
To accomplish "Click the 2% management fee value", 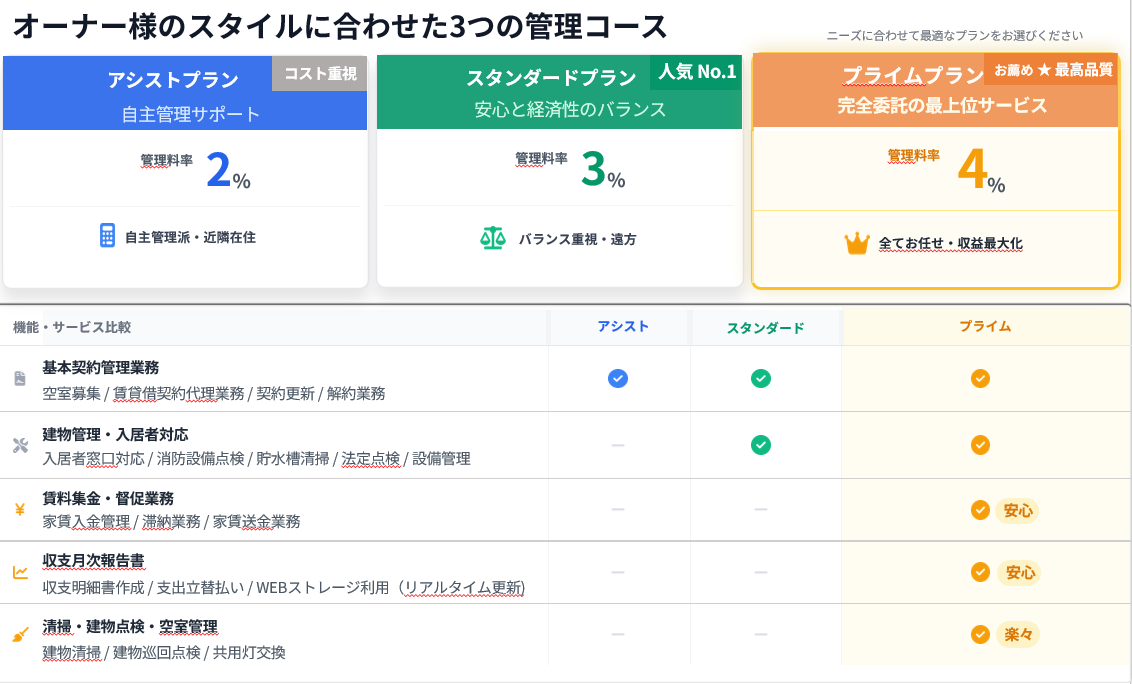I will (228, 170).
